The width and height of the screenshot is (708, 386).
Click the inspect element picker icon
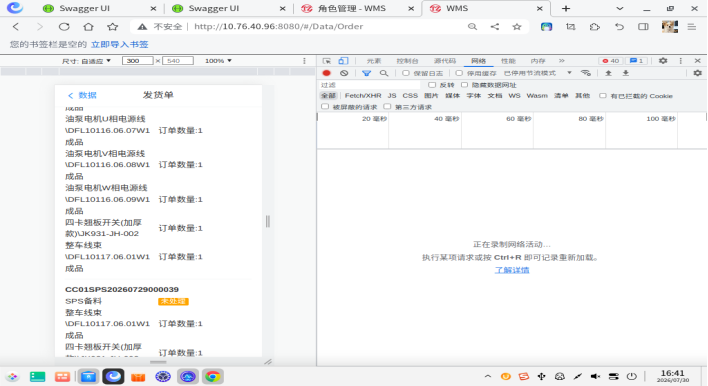click(326, 61)
